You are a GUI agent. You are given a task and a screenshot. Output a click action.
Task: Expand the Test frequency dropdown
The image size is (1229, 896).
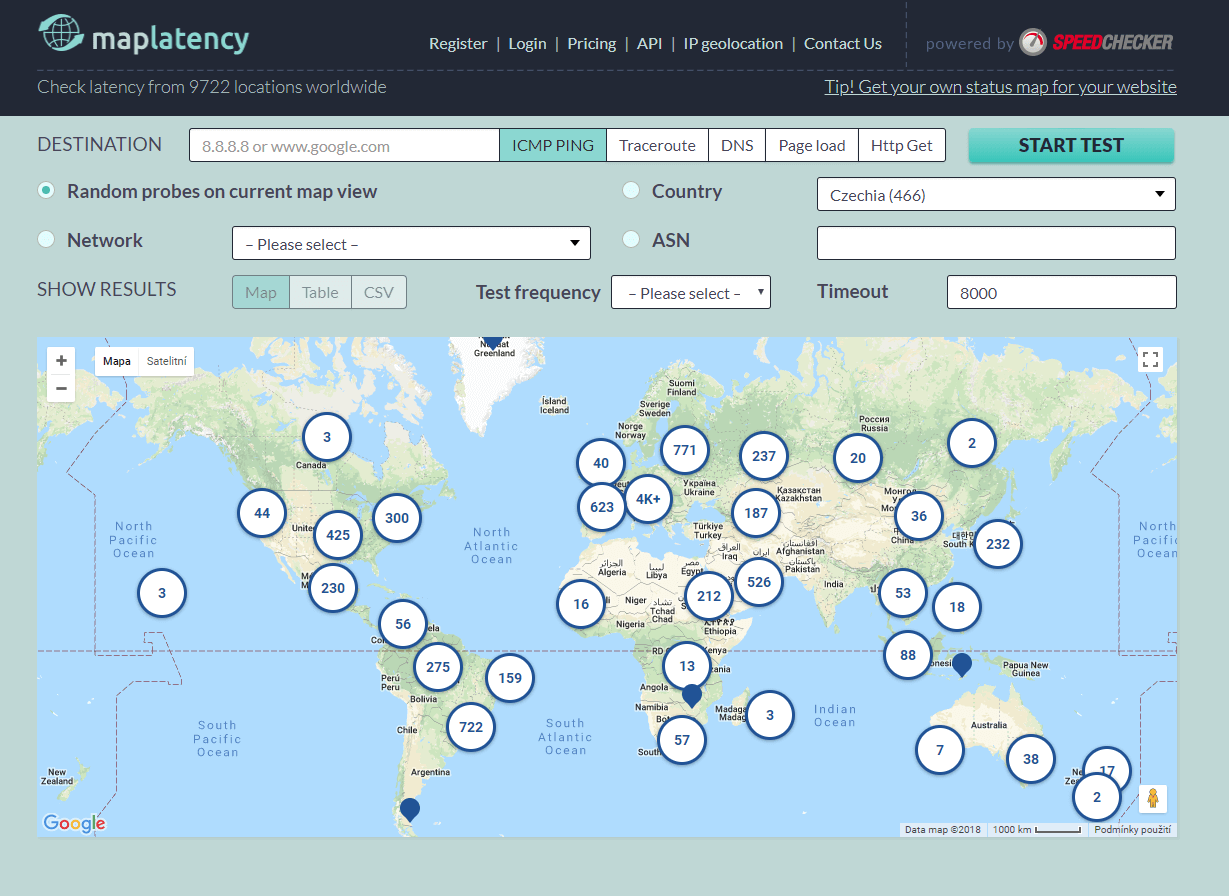point(691,293)
